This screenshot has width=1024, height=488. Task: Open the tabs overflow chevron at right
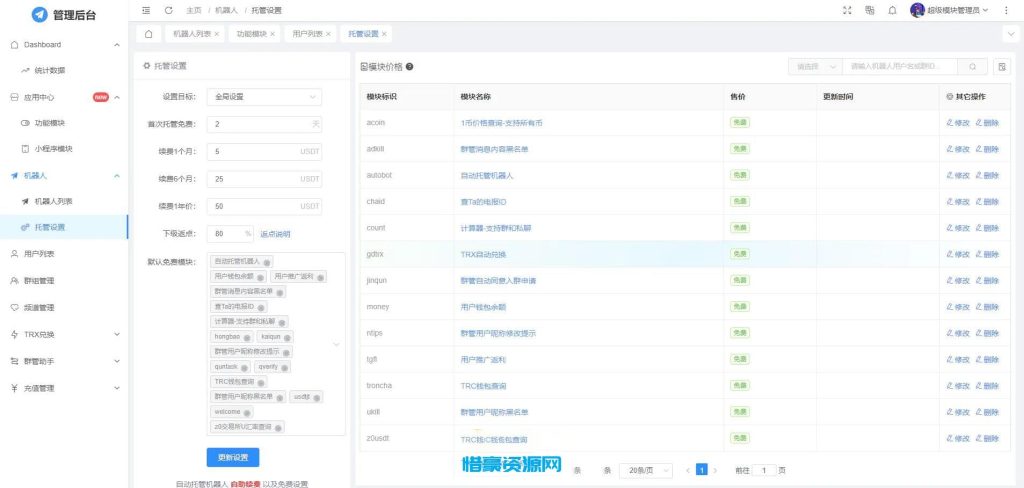pyautogui.click(x=1012, y=34)
